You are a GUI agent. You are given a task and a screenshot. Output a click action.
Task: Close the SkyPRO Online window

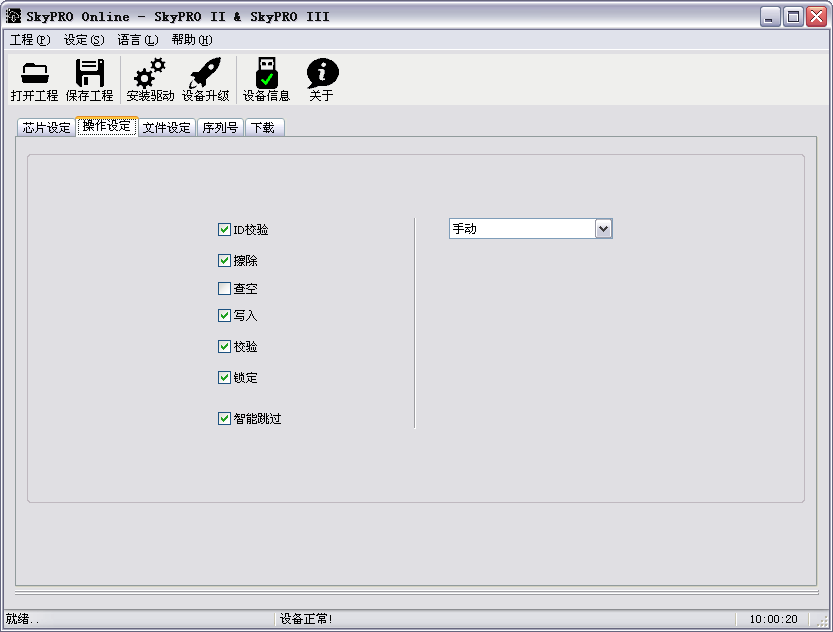click(817, 16)
